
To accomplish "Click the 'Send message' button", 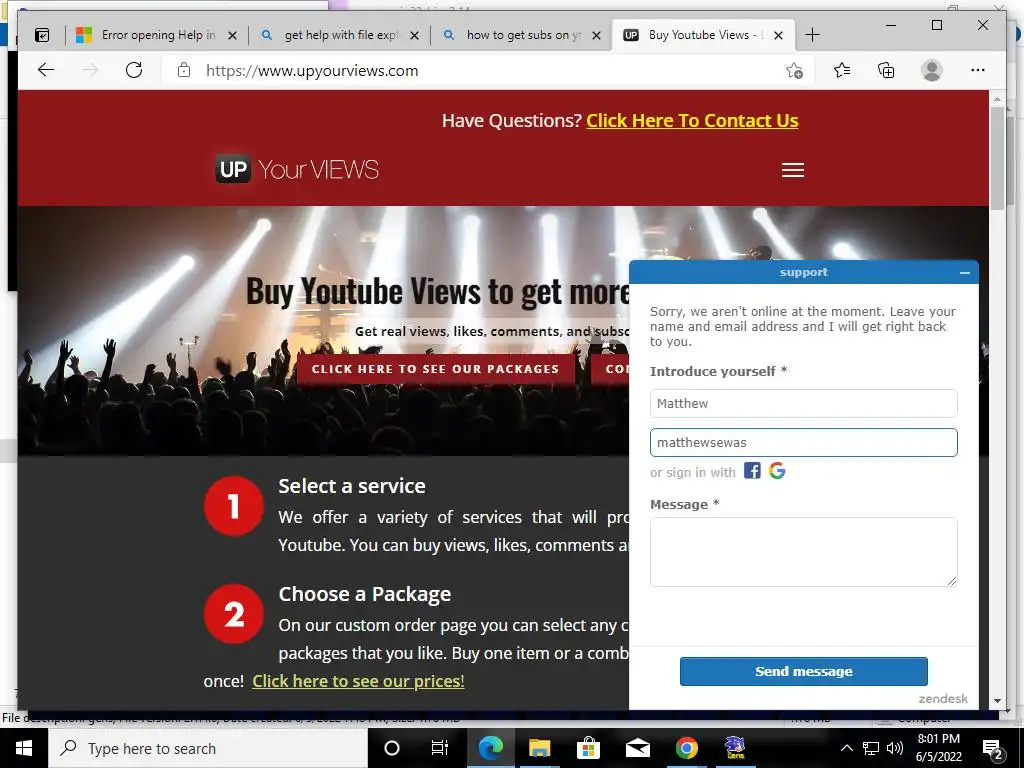I will [803, 671].
